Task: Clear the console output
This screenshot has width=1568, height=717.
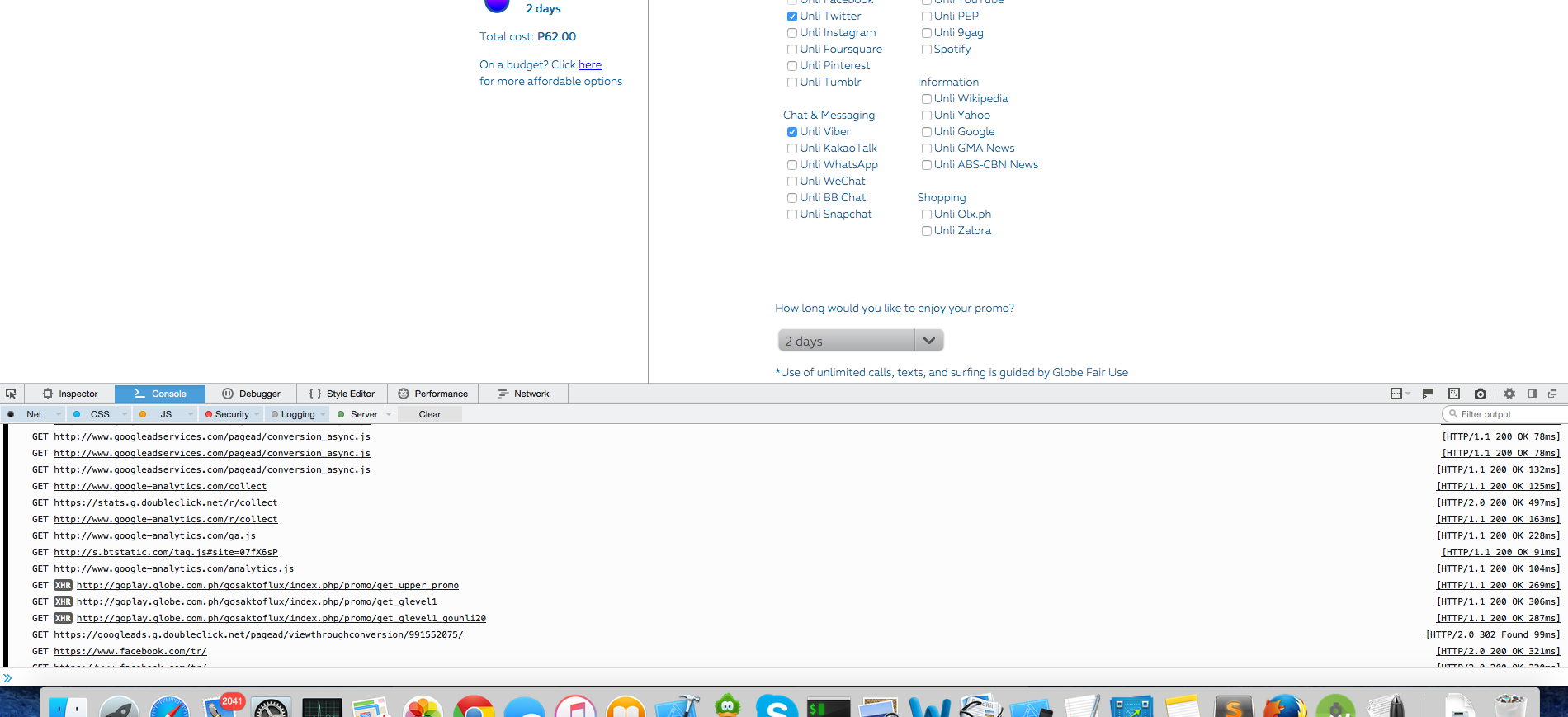Action: coord(429,414)
